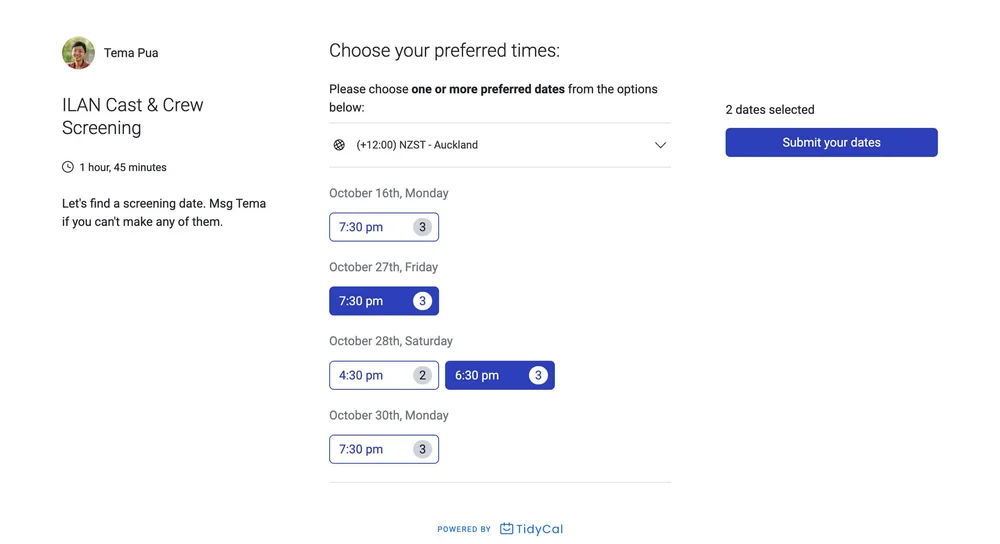Click the ILAN Cast & Crew Screening title
1000x544 pixels.
tap(132, 116)
